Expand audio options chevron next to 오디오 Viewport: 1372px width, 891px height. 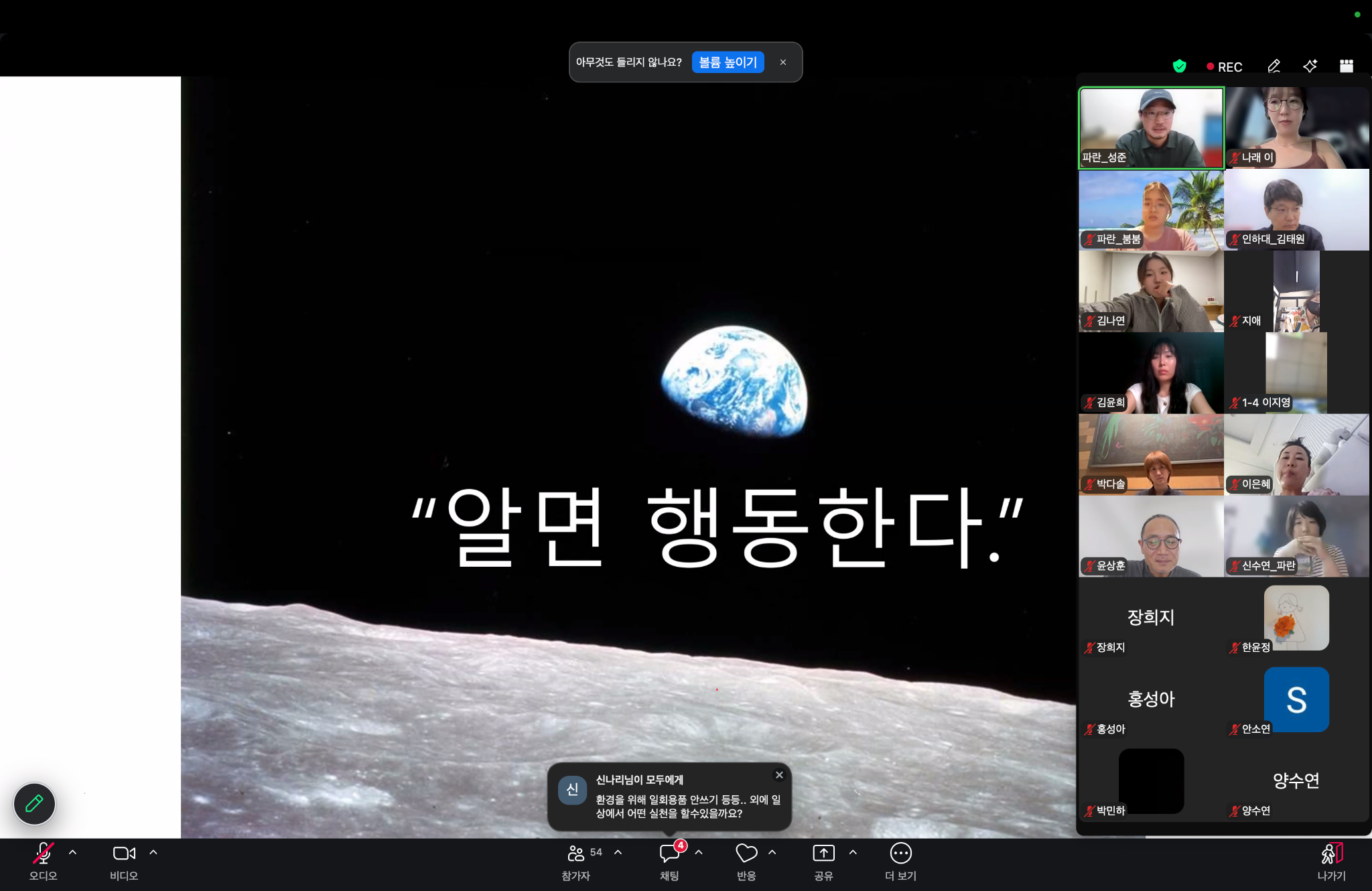click(73, 853)
